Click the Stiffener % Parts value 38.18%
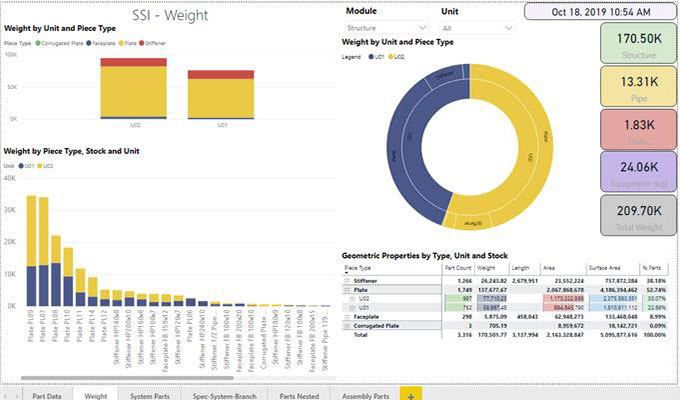This screenshot has height=400, width=680. [x=656, y=281]
